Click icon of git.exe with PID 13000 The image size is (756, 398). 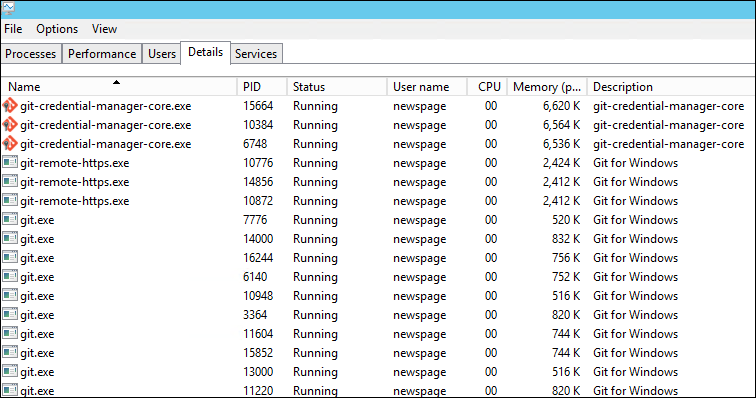coord(10,371)
